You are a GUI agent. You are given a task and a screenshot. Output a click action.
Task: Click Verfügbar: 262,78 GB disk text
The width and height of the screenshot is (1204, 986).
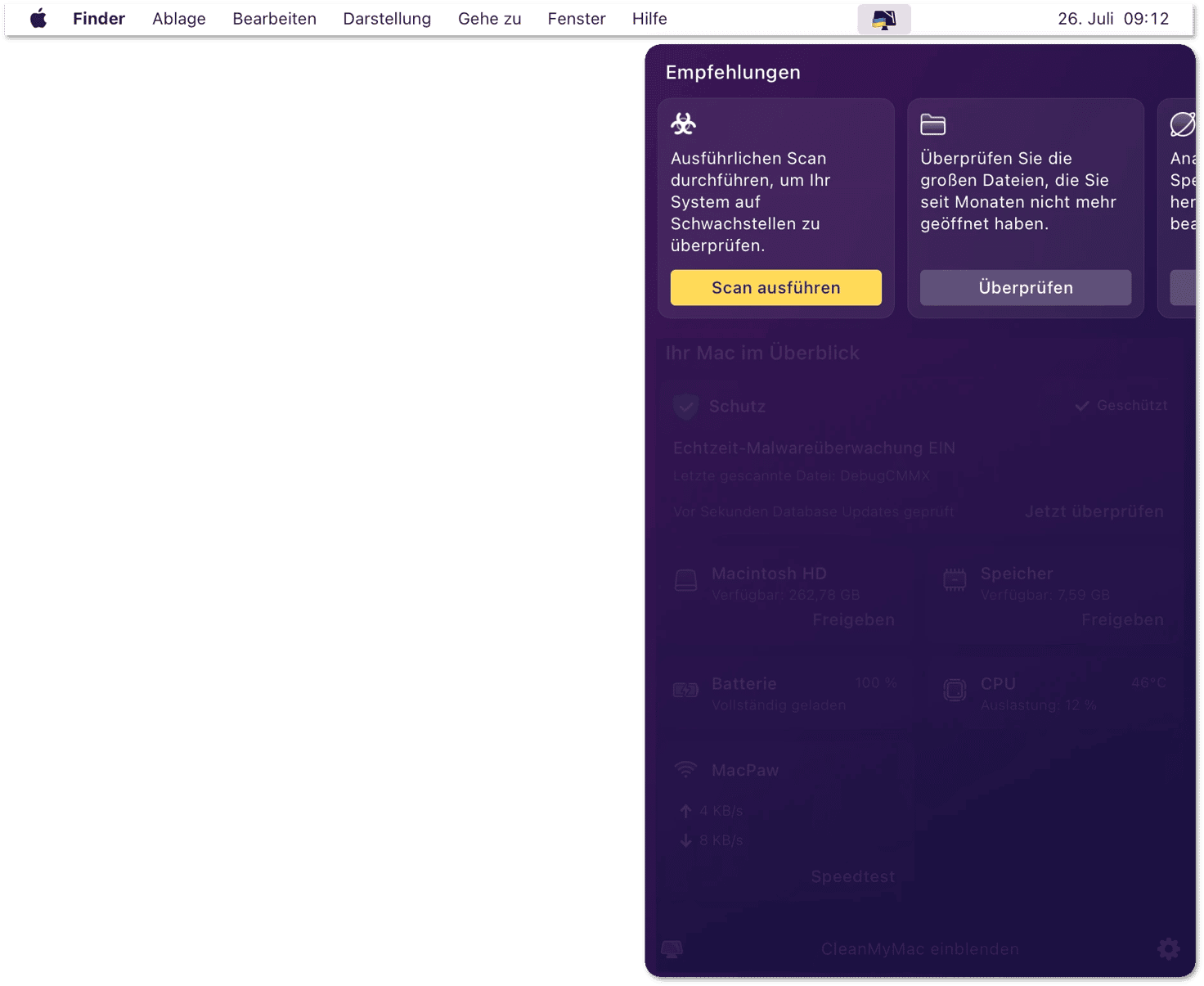tap(786, 595)
